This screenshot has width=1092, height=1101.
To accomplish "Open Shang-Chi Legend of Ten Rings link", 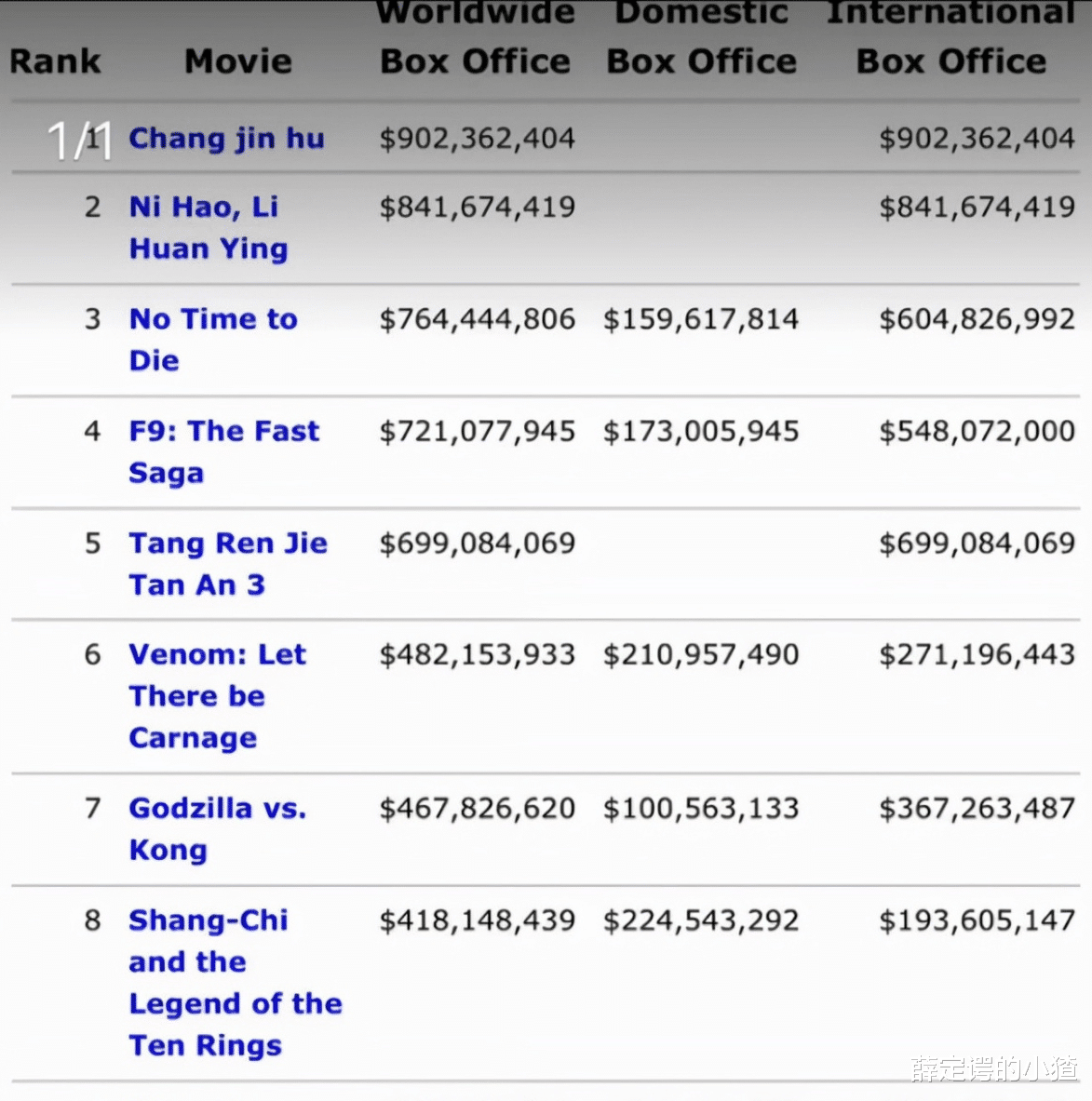I will [x=235, y=983].
